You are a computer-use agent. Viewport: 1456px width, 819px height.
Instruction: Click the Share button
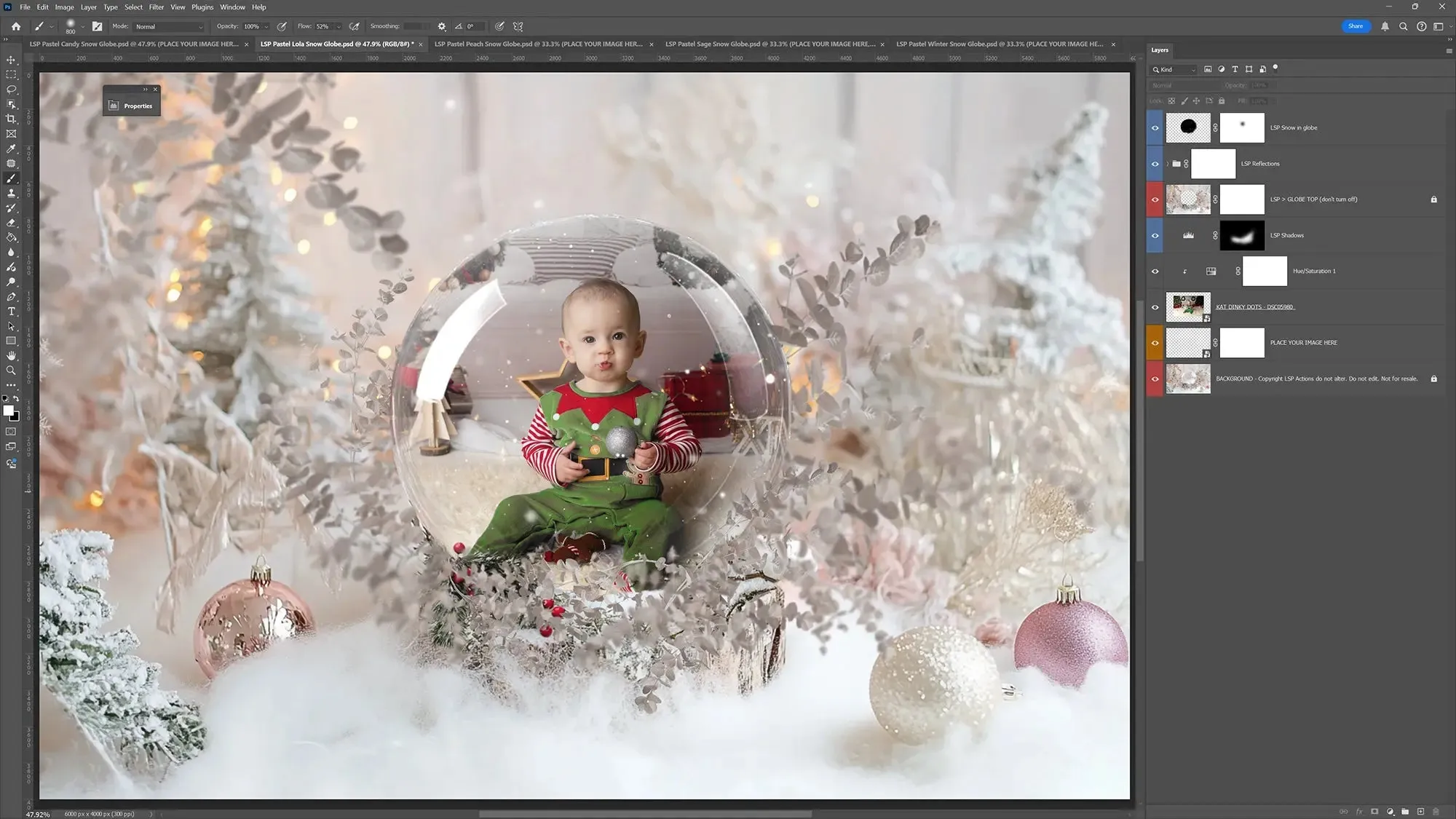[1355, 26]
